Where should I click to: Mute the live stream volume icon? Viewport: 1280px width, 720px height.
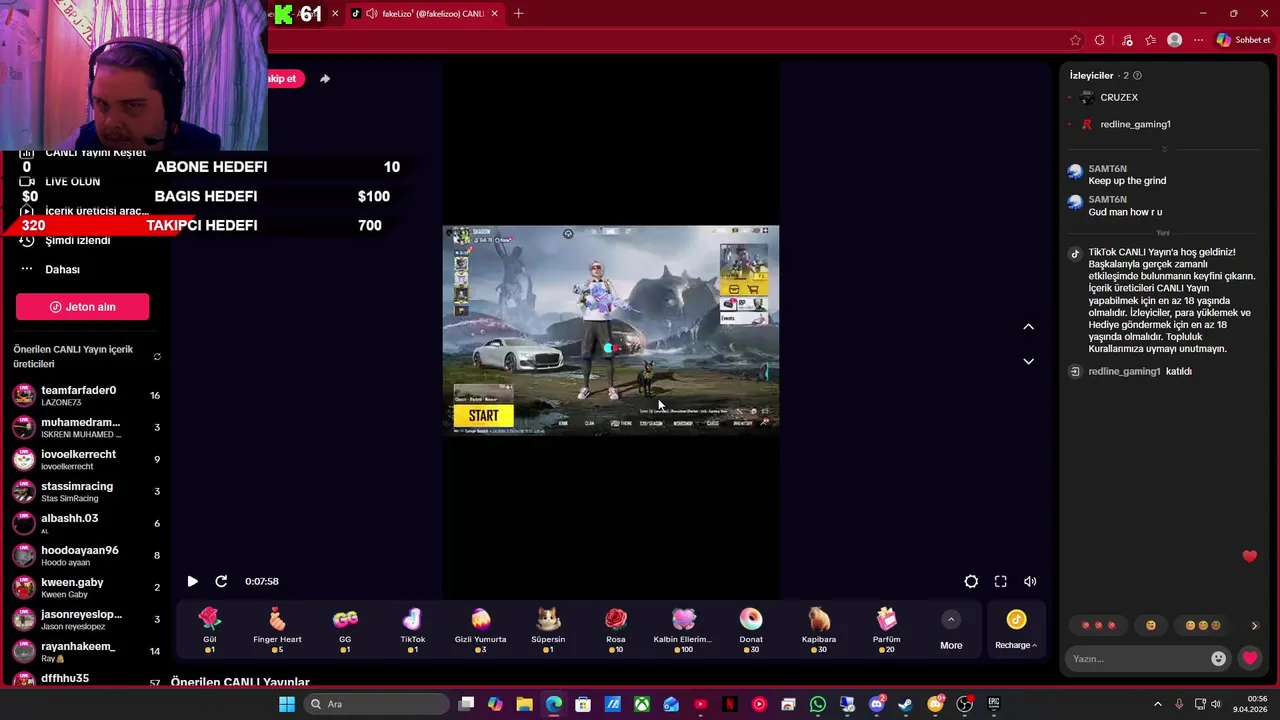(1030, 582)
